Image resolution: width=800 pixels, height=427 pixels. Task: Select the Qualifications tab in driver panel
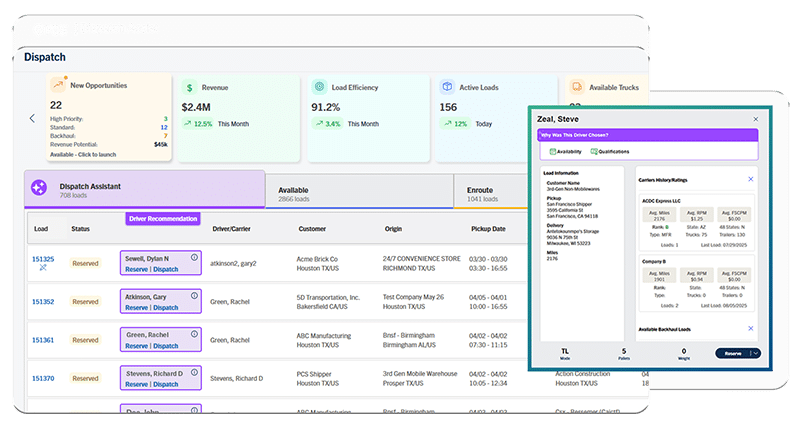(x=610, y=152)
